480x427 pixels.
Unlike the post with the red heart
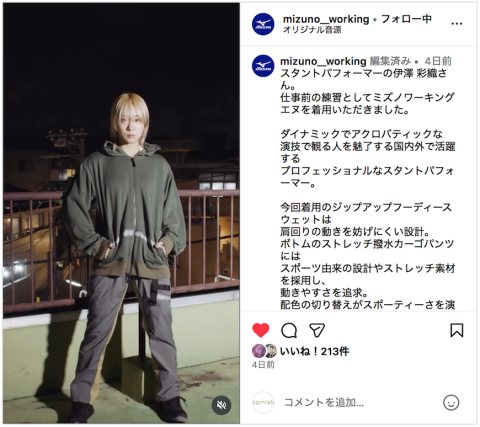261,330
